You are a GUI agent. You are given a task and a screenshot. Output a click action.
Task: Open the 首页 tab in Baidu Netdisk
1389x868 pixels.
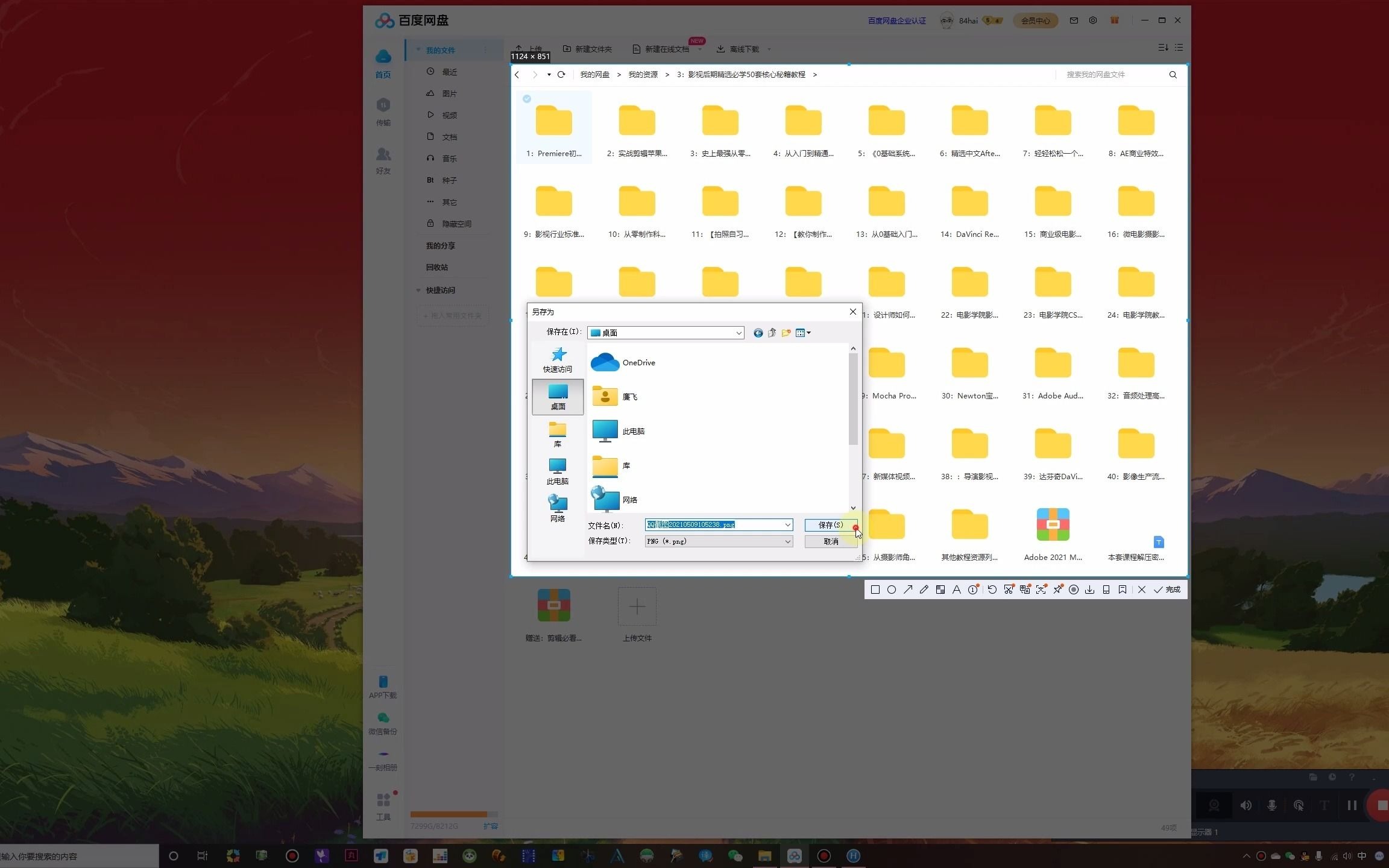tap(383, 64)
